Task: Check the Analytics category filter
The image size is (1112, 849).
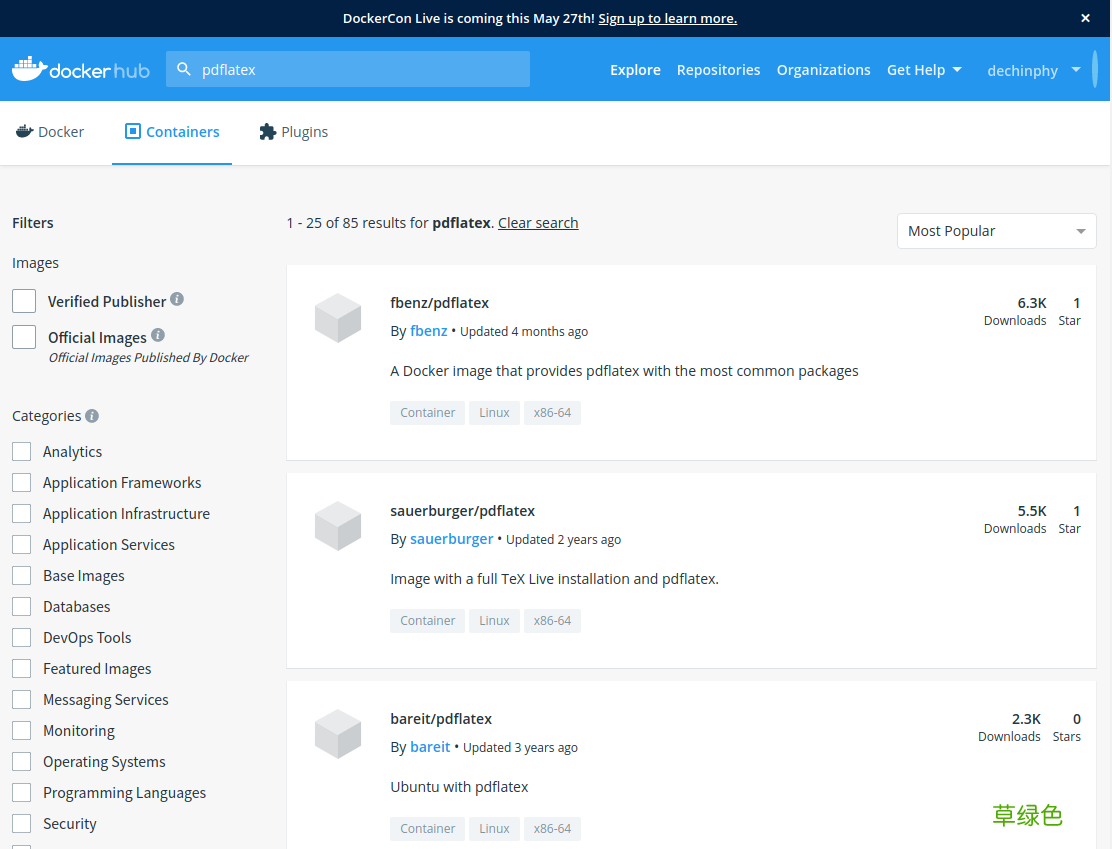Action: 21,451
